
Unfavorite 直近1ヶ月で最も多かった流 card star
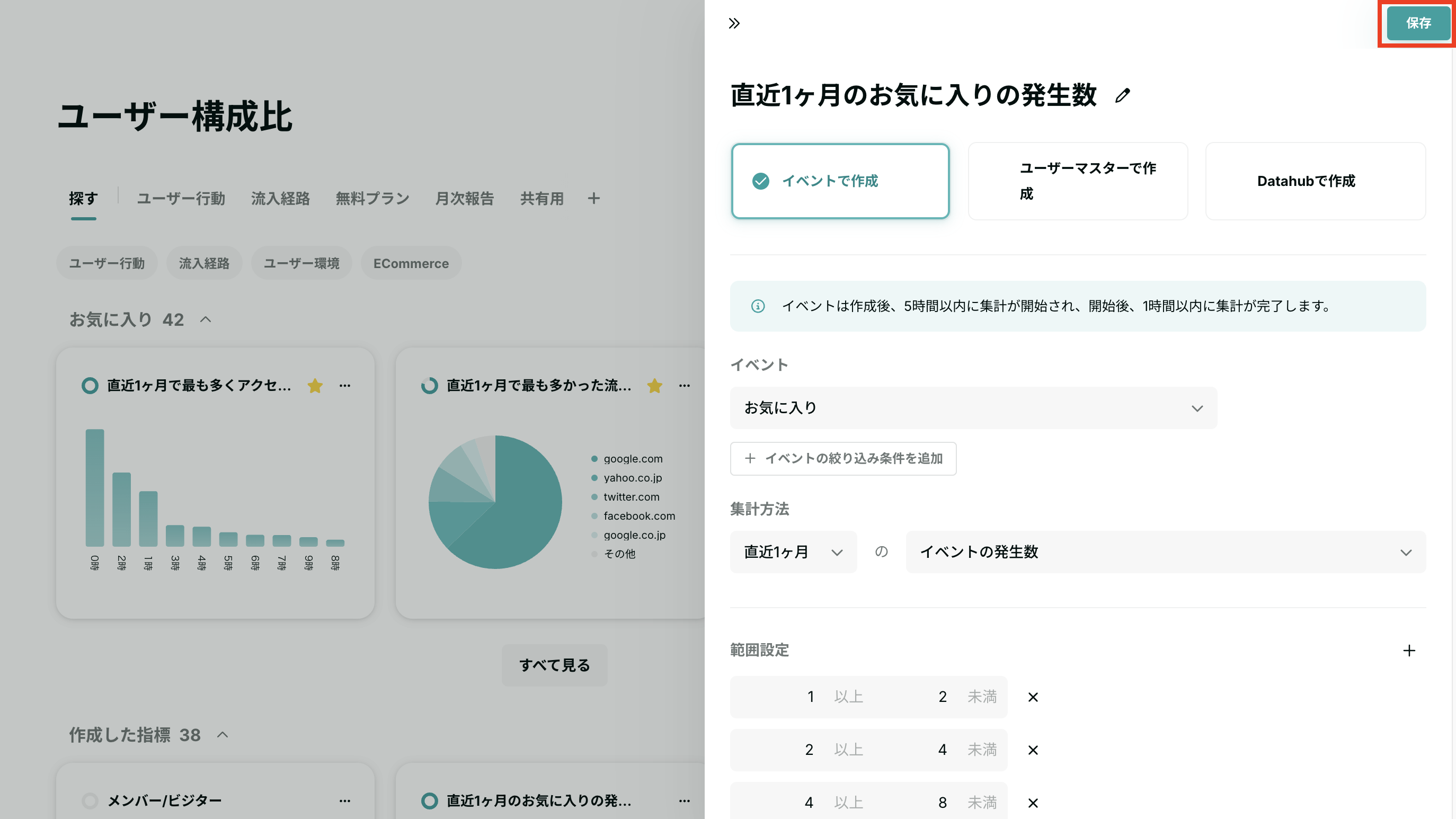tap(654, 386)
